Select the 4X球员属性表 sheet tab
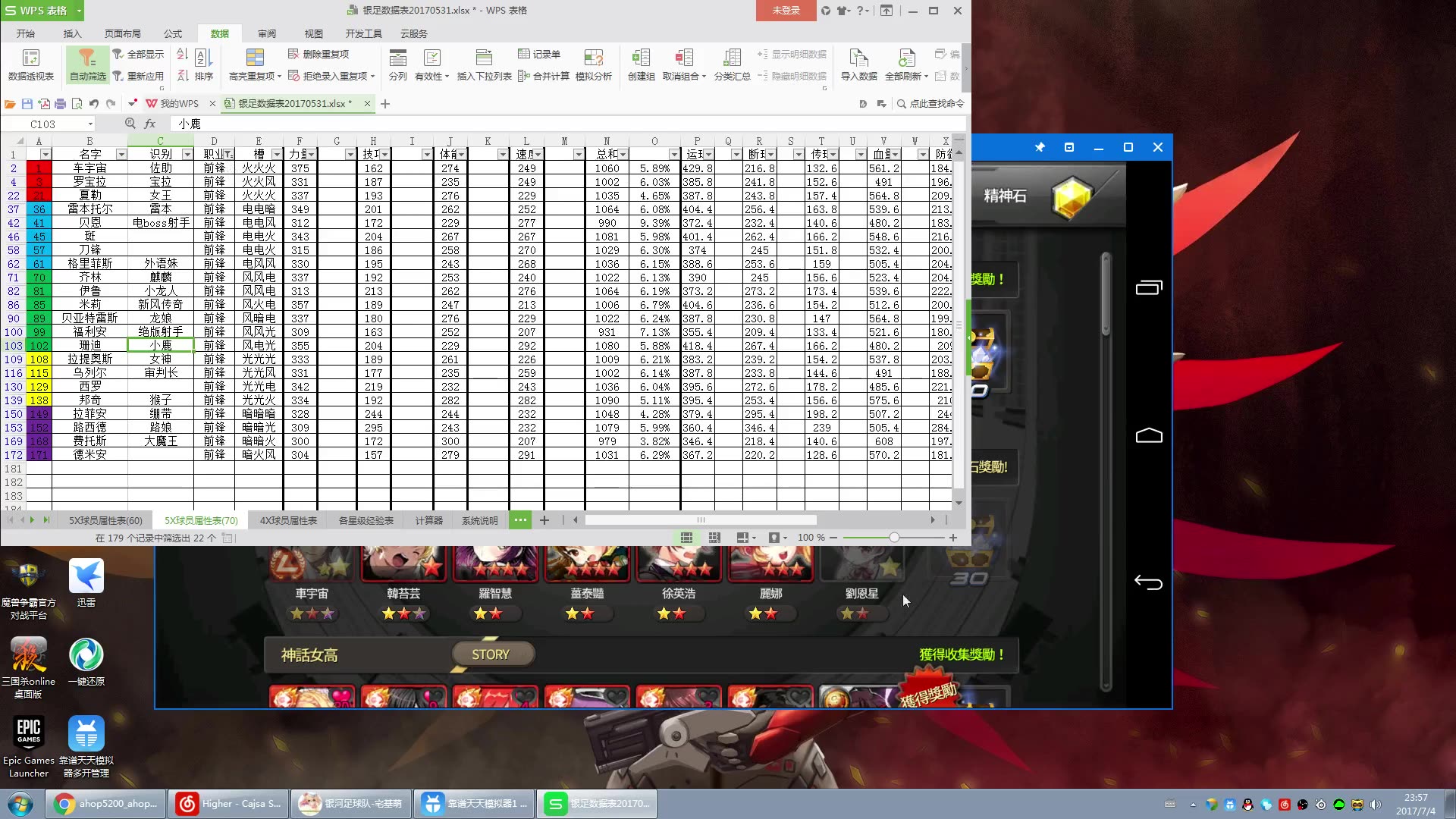 [x=288, y=520]
